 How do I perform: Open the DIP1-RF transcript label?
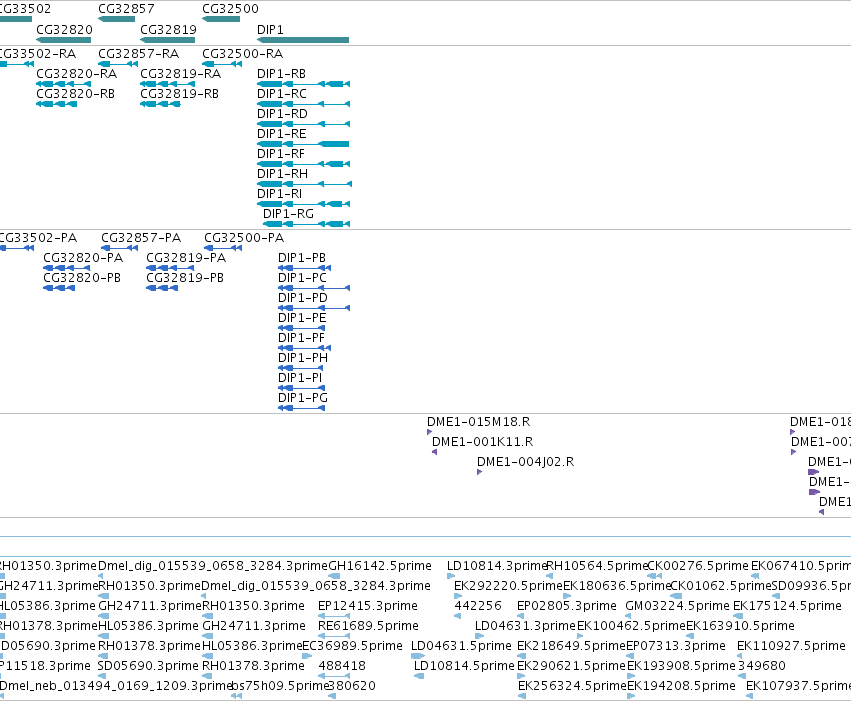click(x=281, y=154)
